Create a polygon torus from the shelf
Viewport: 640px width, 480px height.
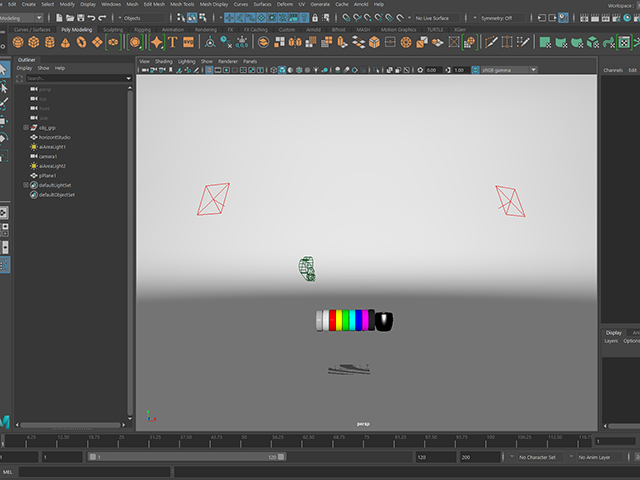pyautogui.click(x=81, y=42)
